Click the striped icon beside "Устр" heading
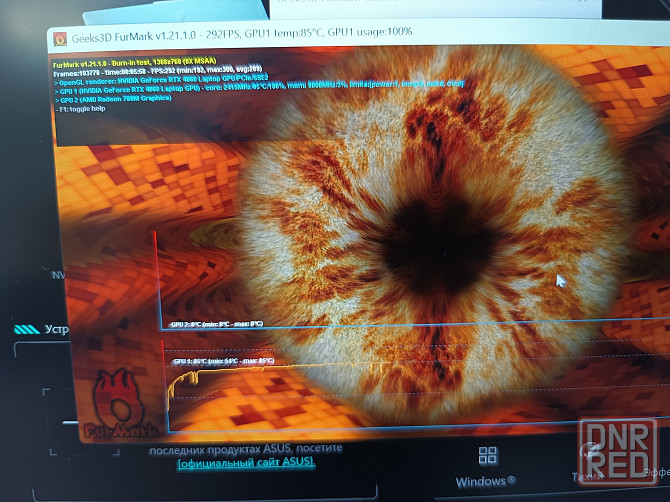670x502 pixels. coord(27,329)
